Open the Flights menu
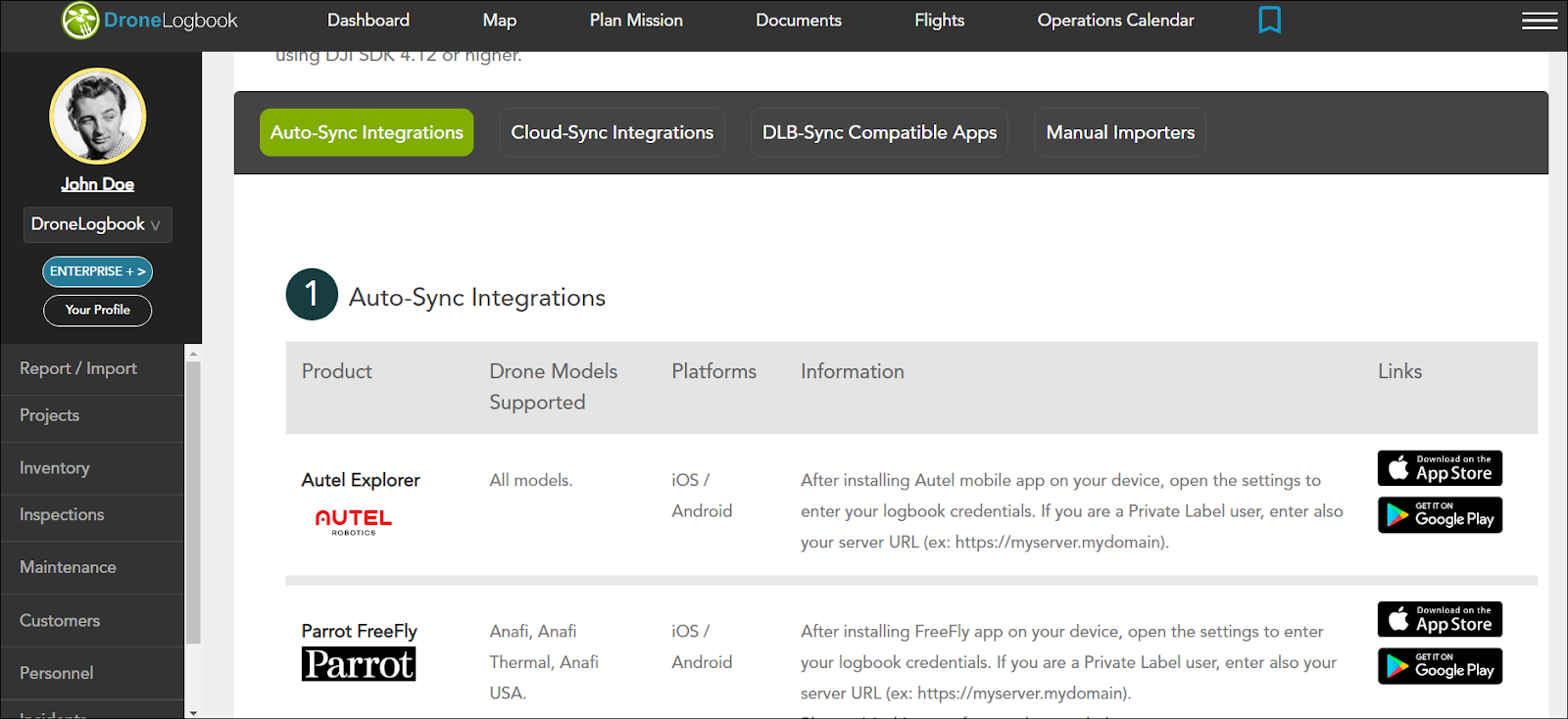This screenshot has width=1568, height=719. point(940,20)
